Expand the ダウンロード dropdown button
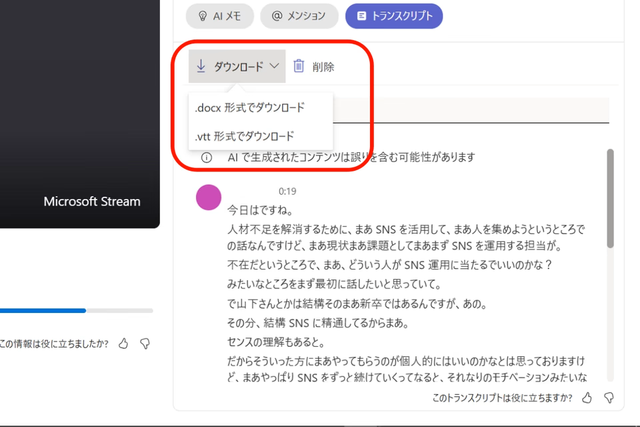The height and width of the screenshot is (427, 640). (237, 66)
